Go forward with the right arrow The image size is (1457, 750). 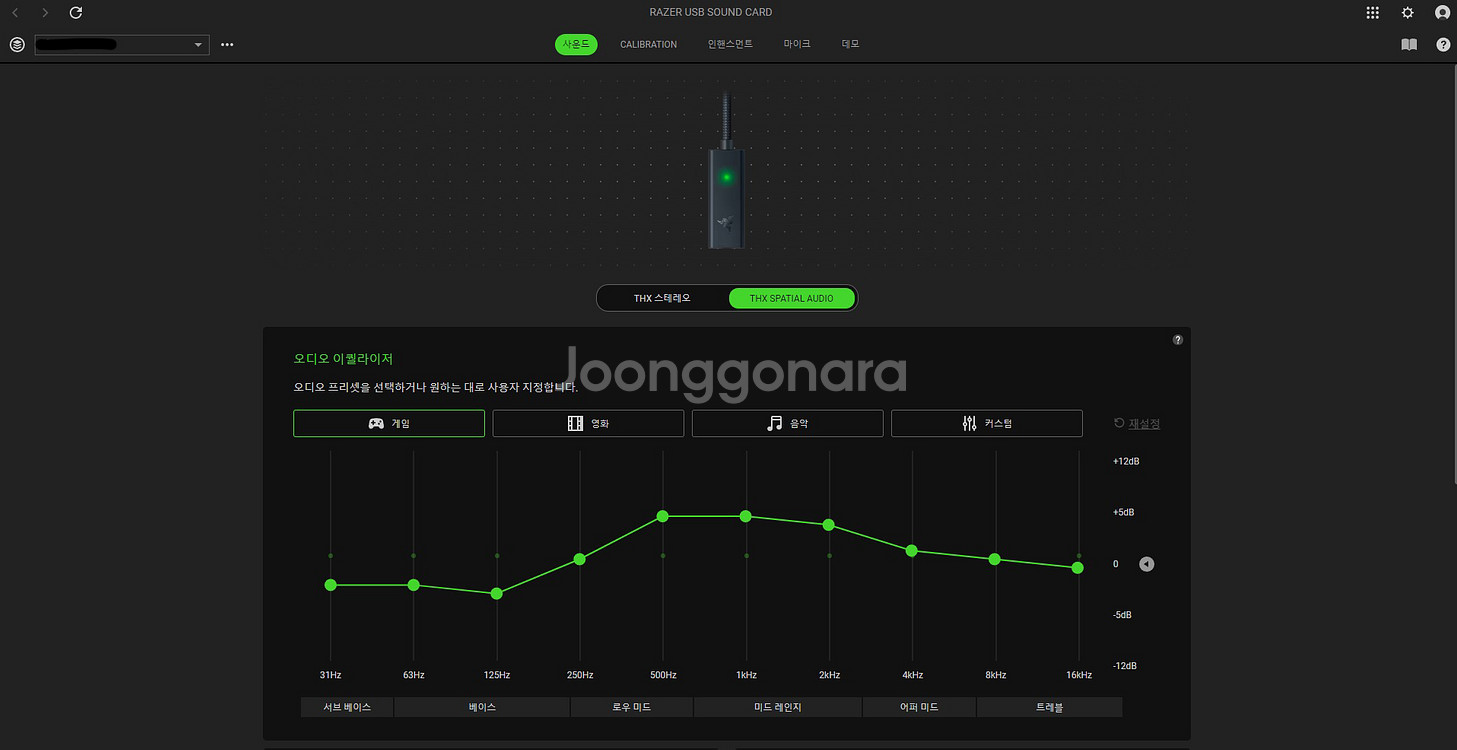pos(45,13)
